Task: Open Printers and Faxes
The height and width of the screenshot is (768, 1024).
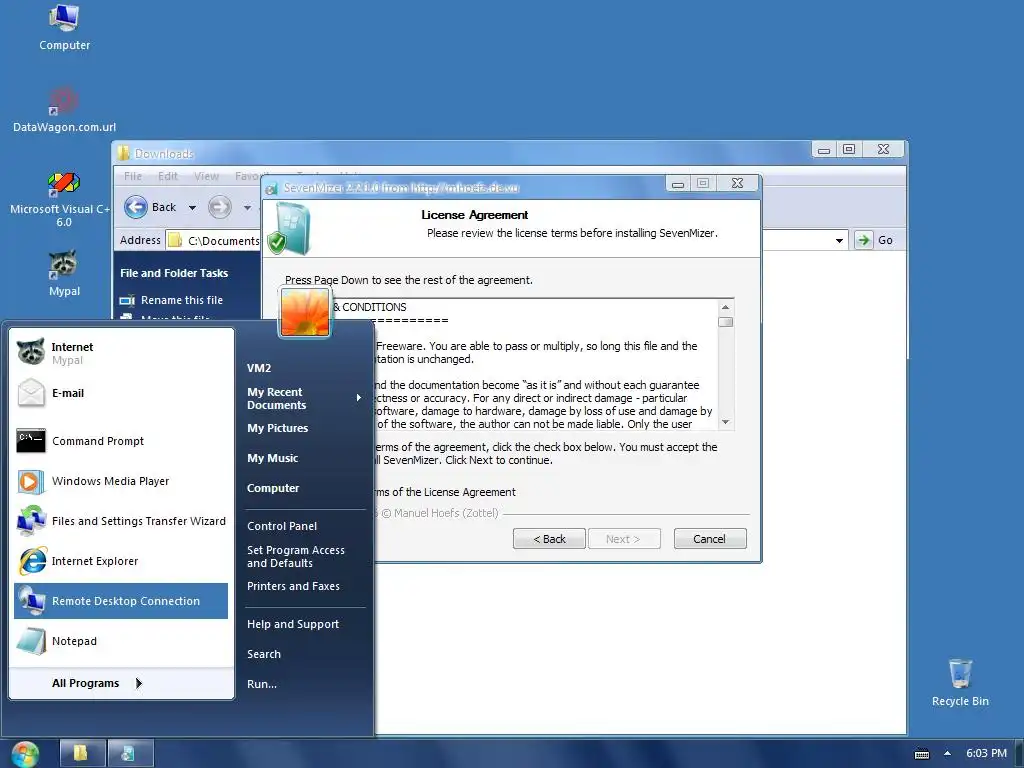Action: [293, 586]
